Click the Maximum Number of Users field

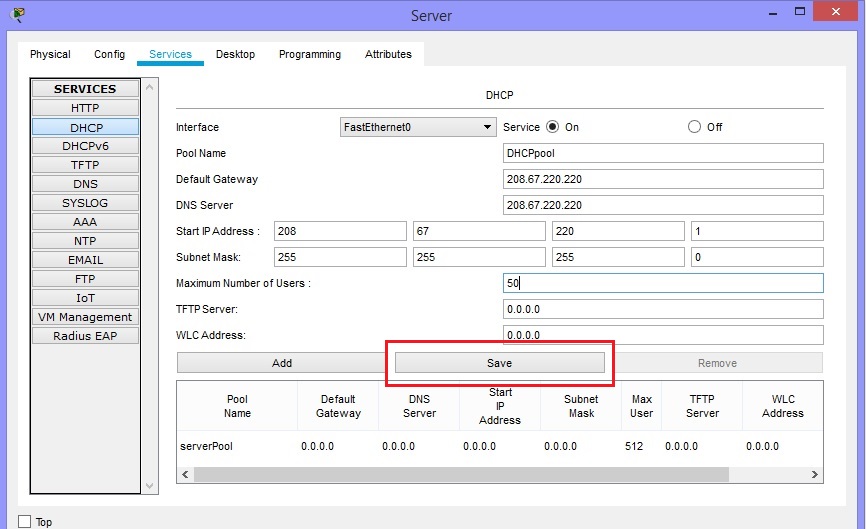point(662,283)
